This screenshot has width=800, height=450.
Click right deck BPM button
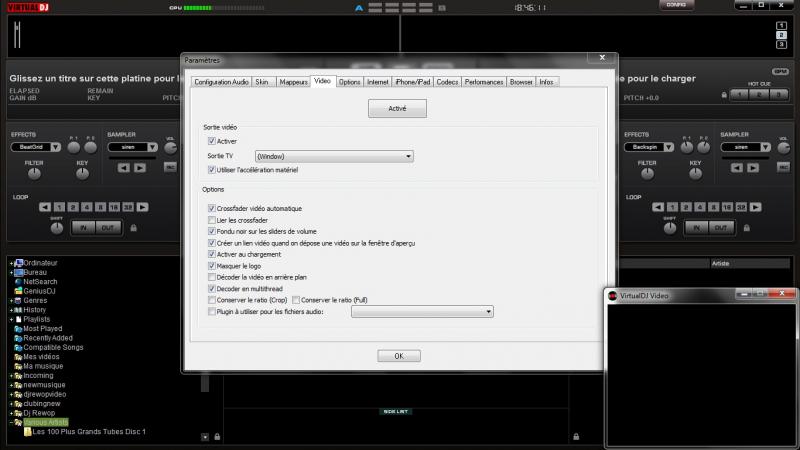click(780, 71)
